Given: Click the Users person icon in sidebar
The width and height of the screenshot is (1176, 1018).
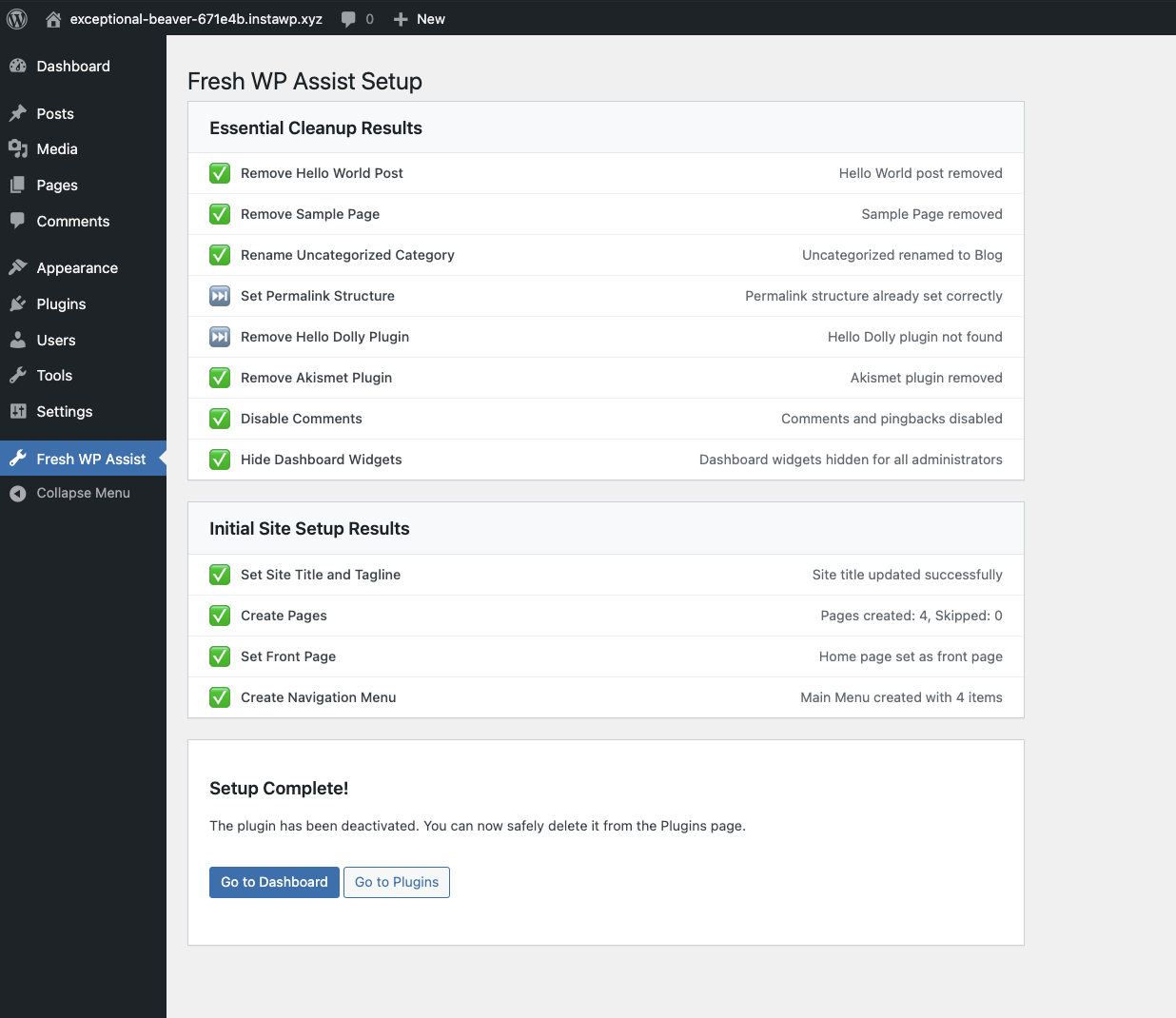Looking at the screenshot, I should click(18, 340).
